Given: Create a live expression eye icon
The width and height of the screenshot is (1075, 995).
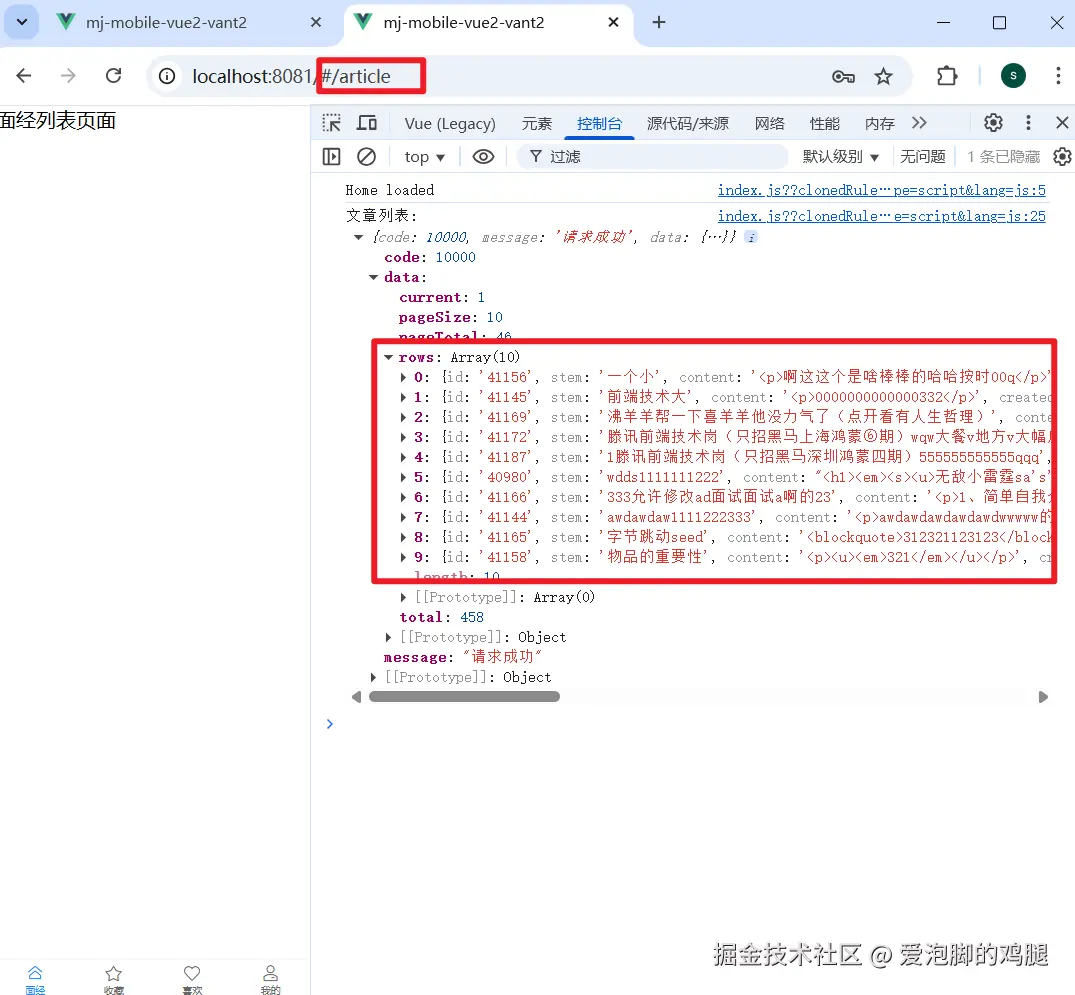Looking at the screenshot, I should [x=483, y=156].
